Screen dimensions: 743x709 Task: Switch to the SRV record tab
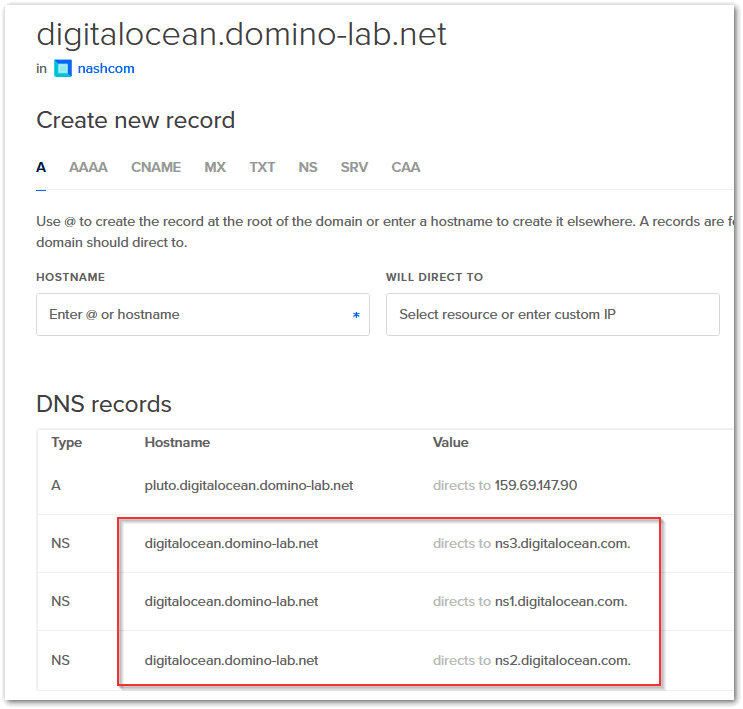pos(354,167)
